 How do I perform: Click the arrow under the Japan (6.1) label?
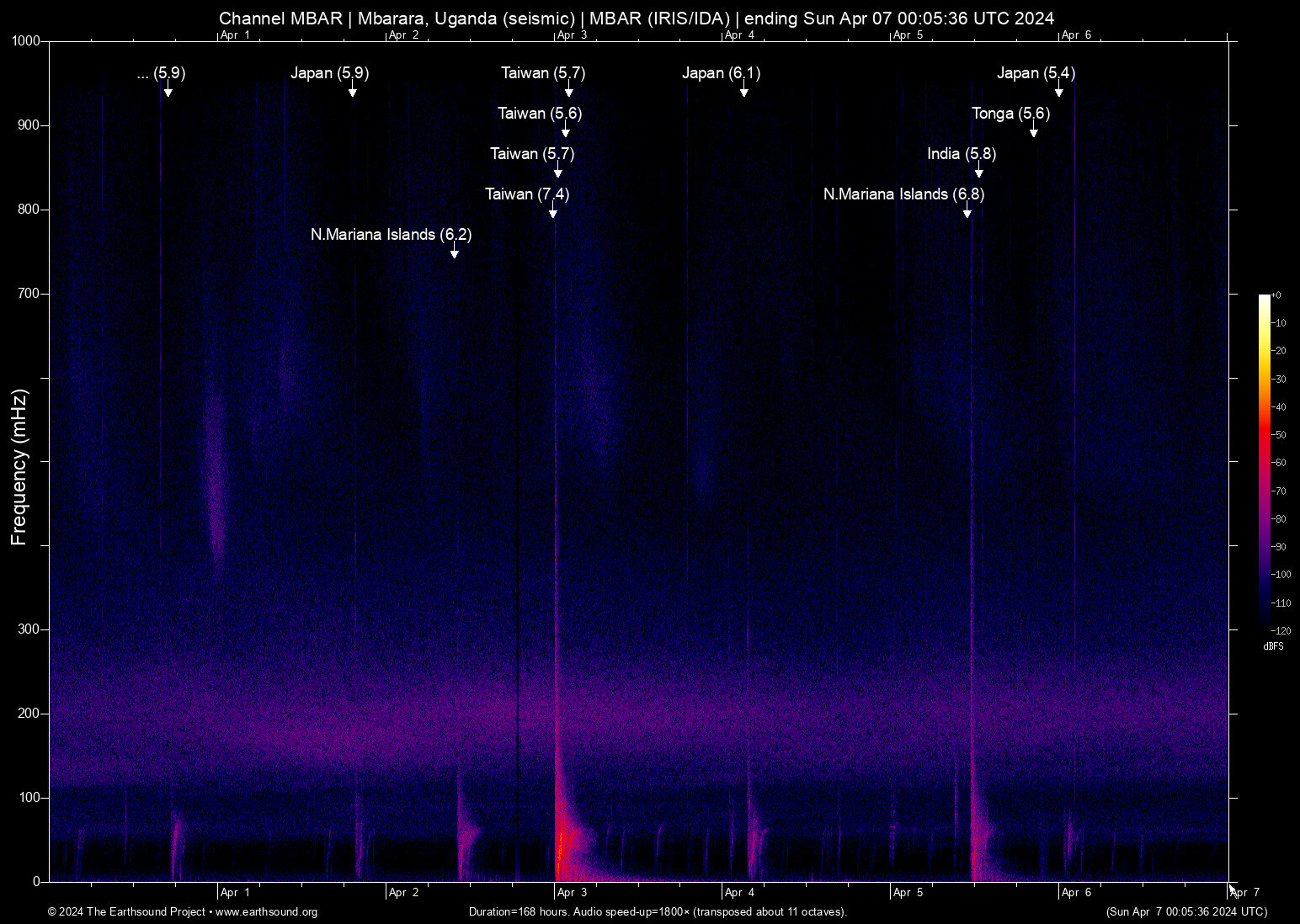pyautogui.click(x=744, y=90)
